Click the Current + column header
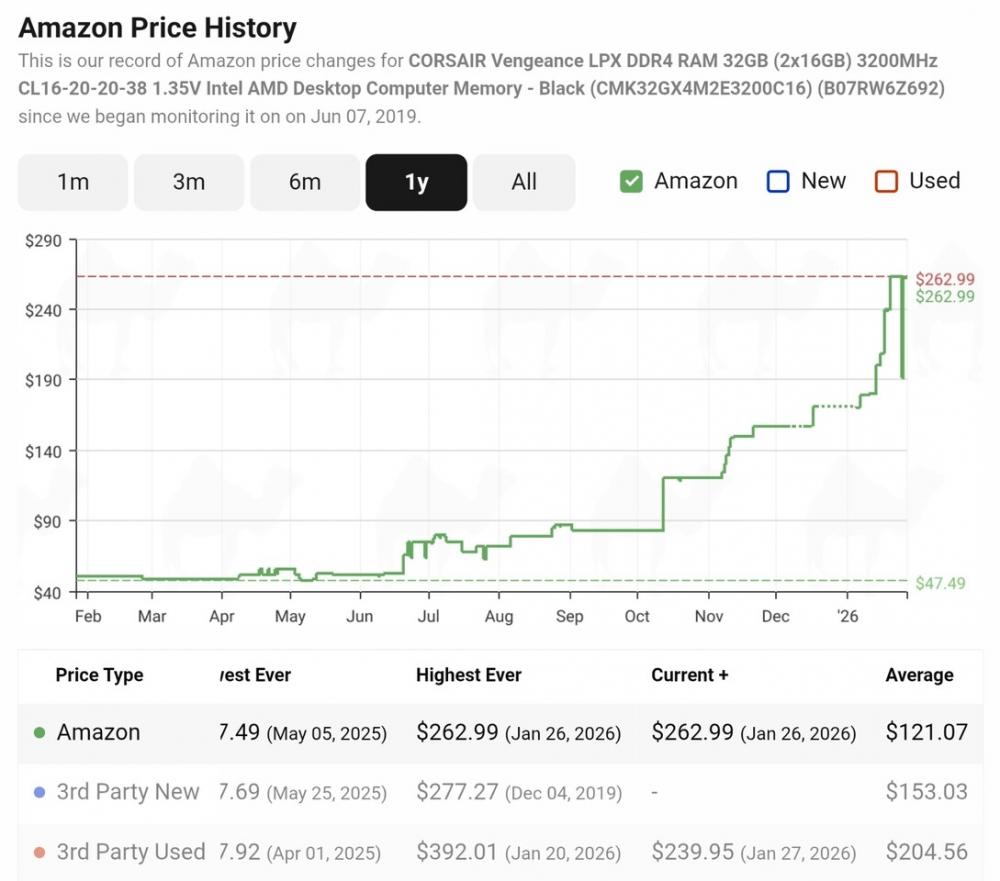Screen dimensions: 1000x881 click(x=690, y=675)
